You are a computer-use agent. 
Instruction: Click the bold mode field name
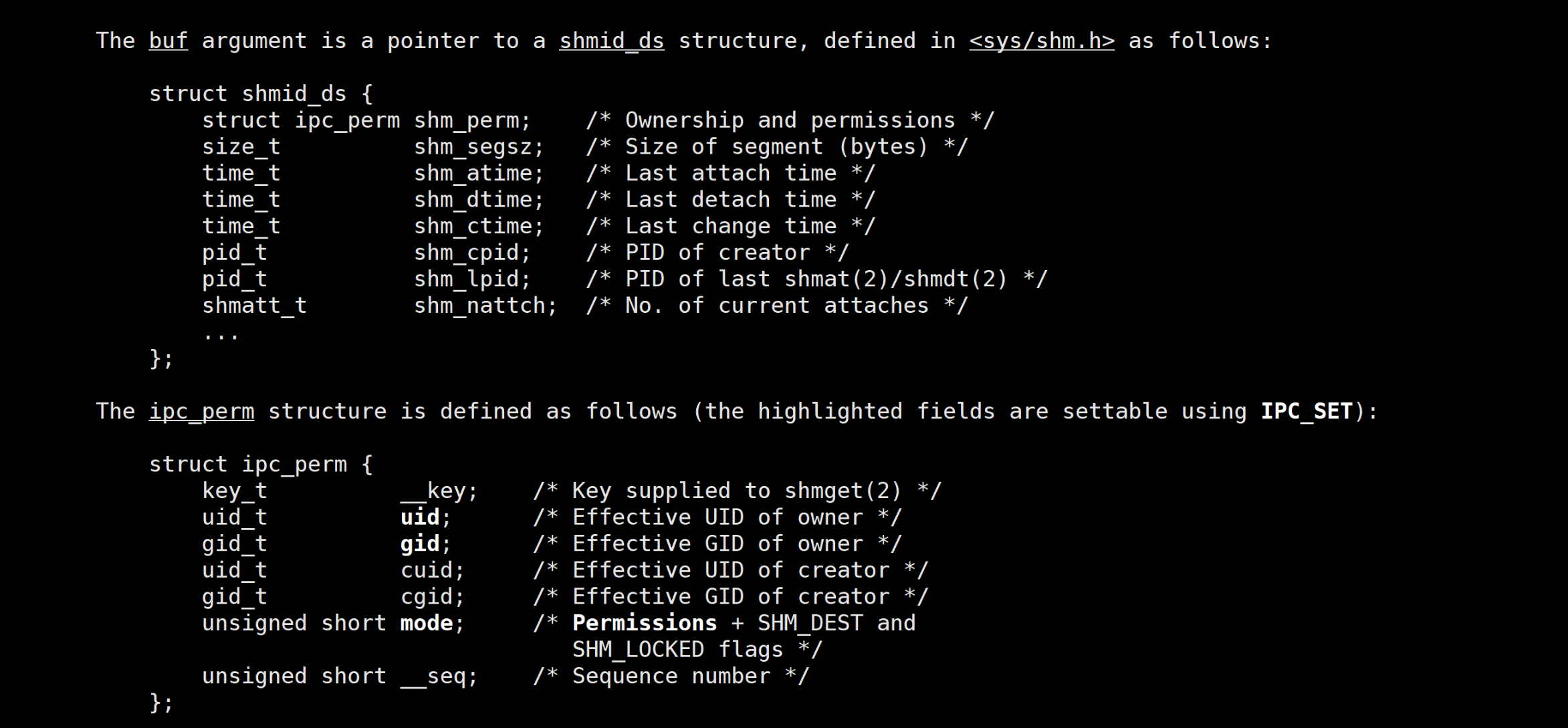(x=426, y=624)
